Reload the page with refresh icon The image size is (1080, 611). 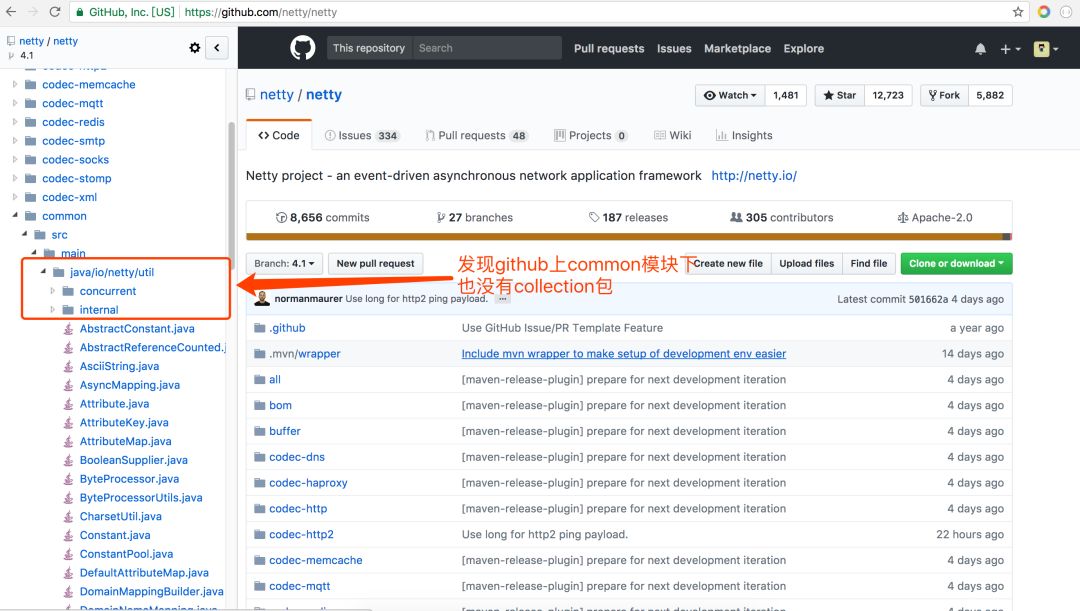(55, 12)
